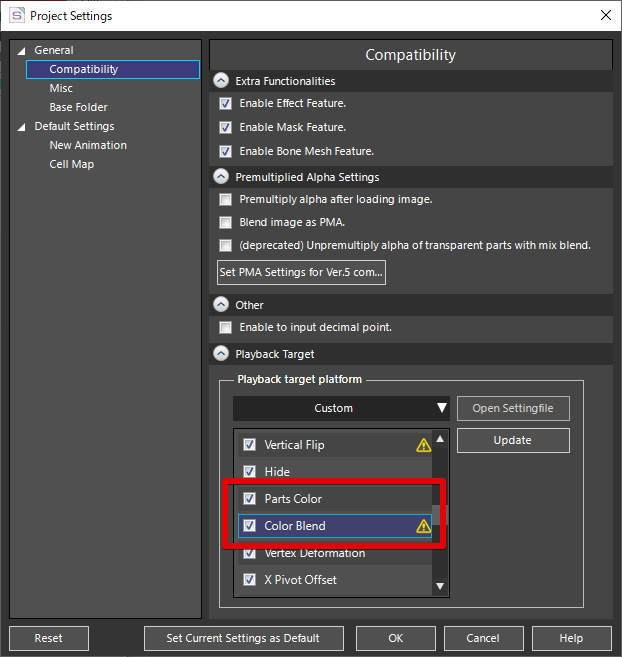
Task: Click the Color Blend warning icon
Action: [x=423, y=525]
